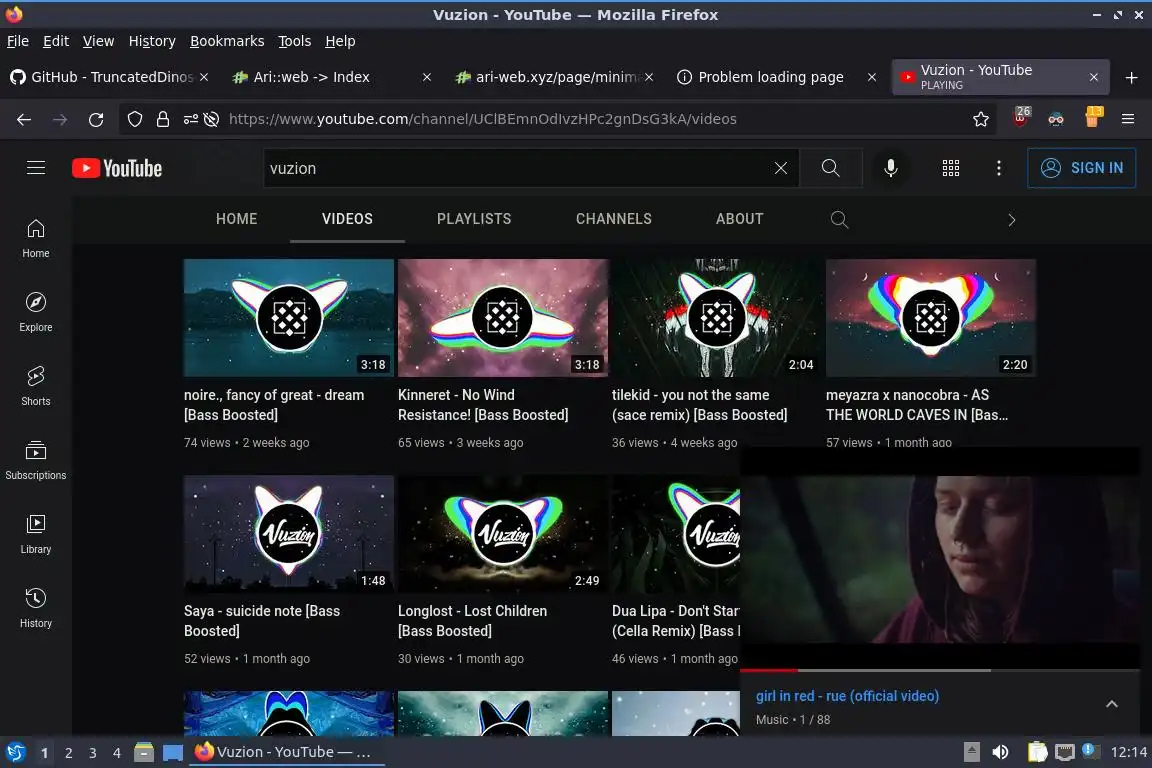This screenshot has width=1152, height=768.
Task: Open Firefox application hamburger menu
Action: [1128, 119]
